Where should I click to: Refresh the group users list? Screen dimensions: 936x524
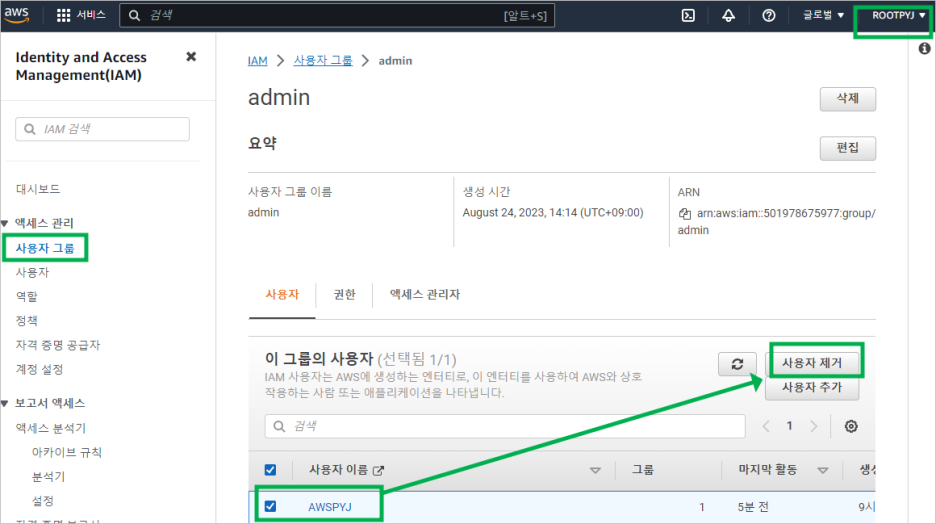737,363
